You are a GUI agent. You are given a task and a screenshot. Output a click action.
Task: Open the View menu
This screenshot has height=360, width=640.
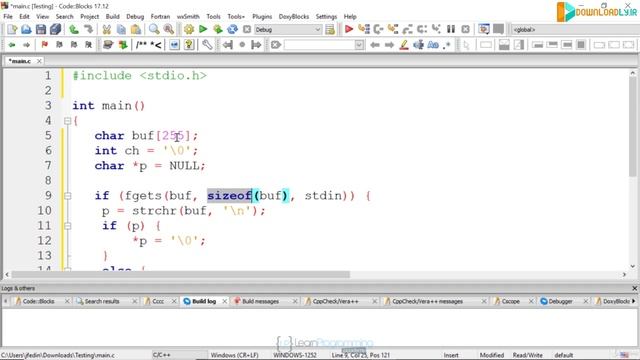42,17
